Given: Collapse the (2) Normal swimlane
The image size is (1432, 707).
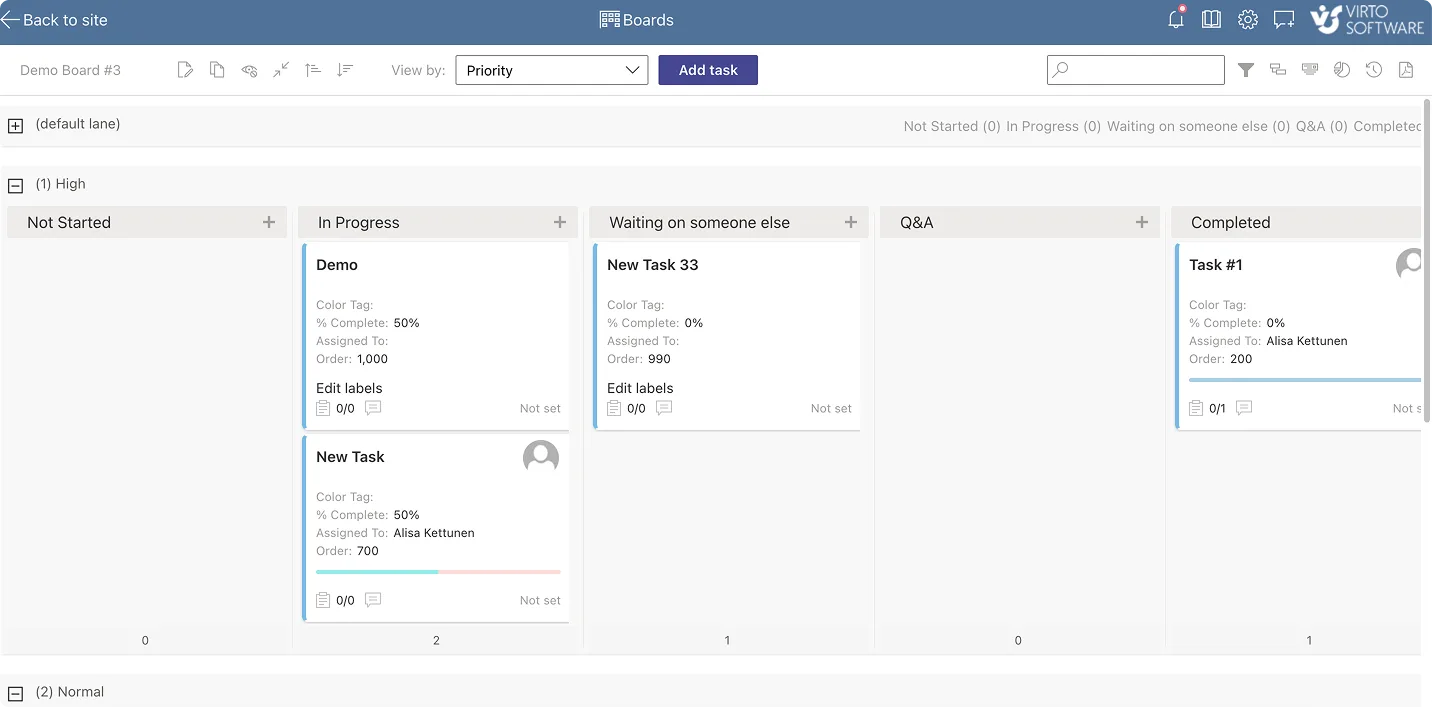Looking at the screenshot, I should click(16, 693).
